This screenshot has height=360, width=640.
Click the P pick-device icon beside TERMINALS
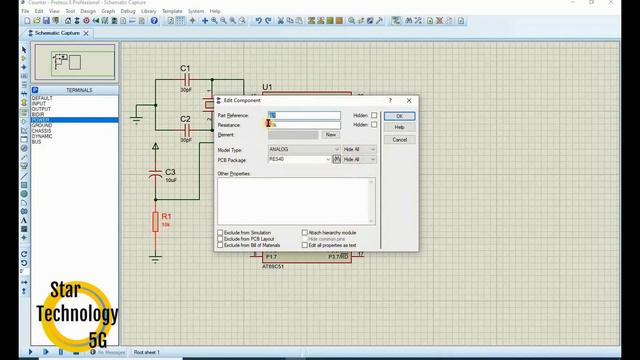point(35,90)
